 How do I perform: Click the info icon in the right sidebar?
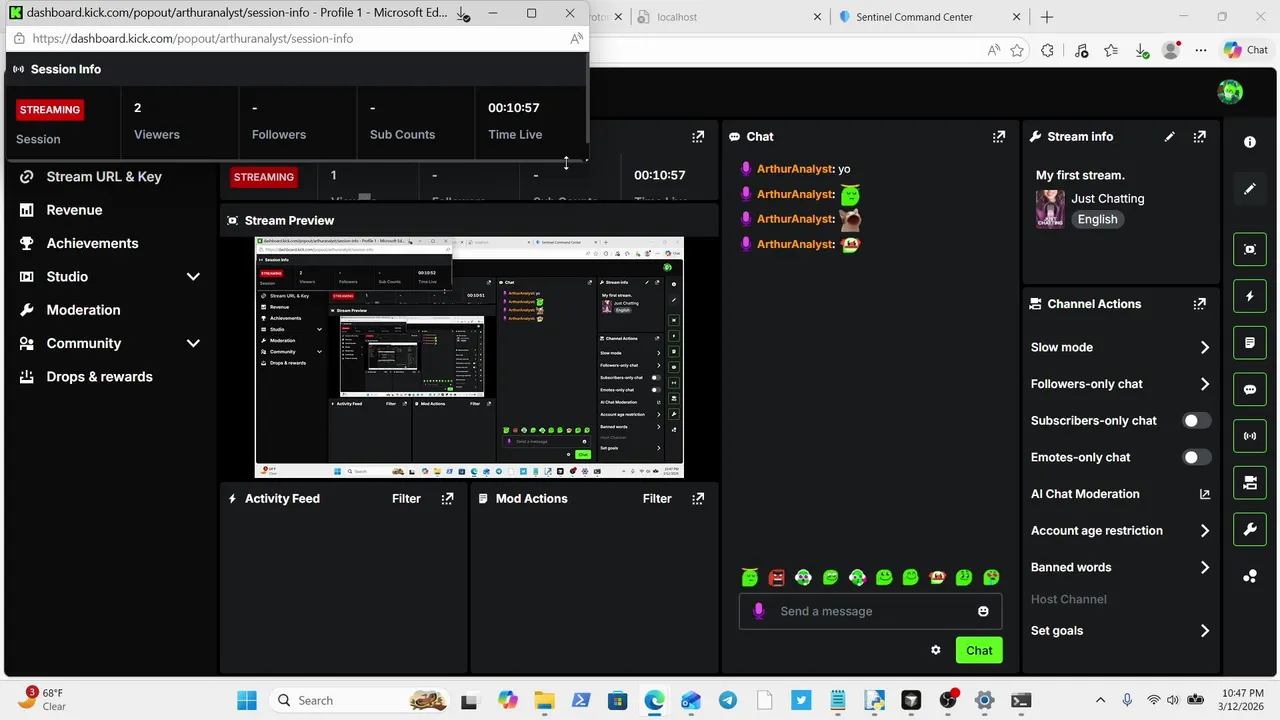pyautogui.click(x=1250, y=142)
